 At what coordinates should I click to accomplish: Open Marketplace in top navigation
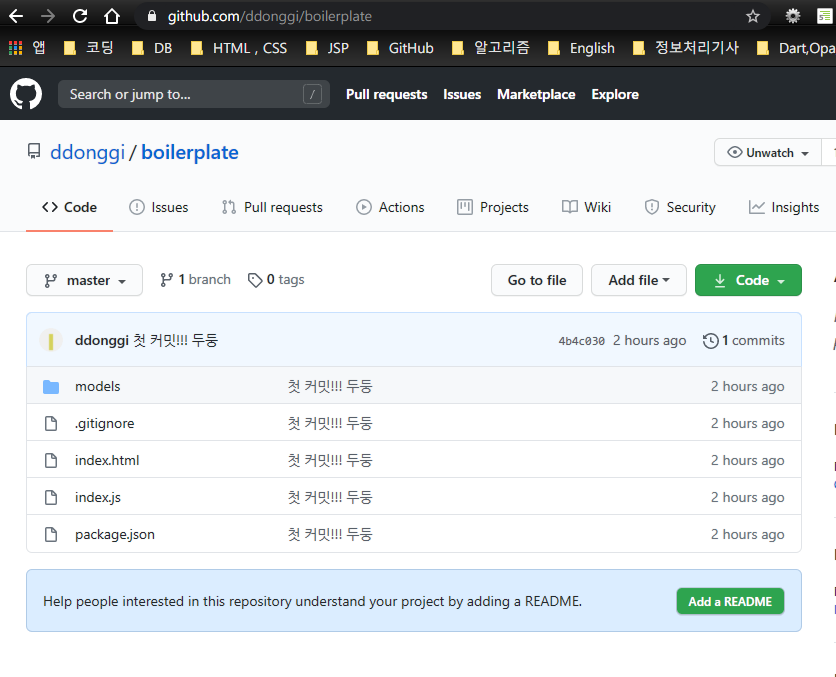tap(536, 94)
